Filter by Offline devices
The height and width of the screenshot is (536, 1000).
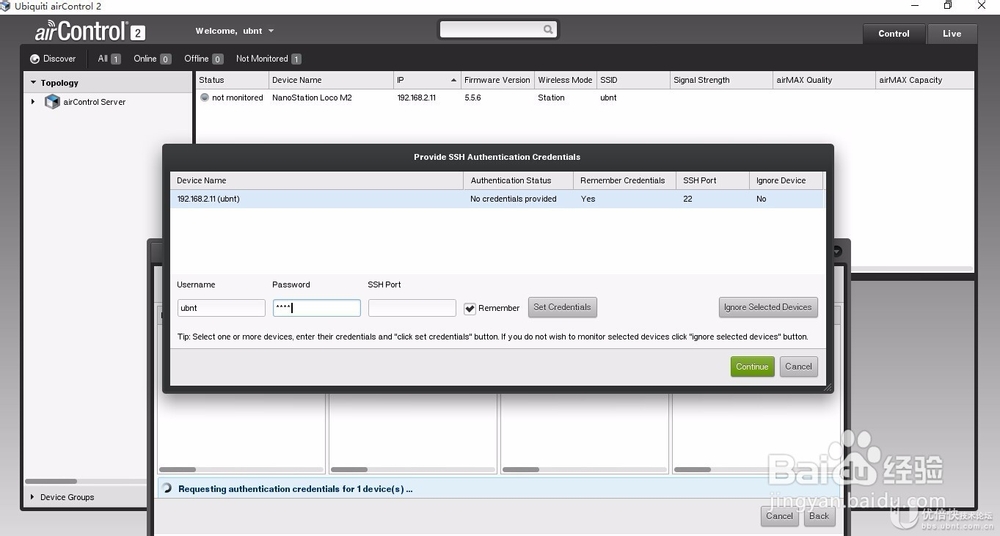203,59
